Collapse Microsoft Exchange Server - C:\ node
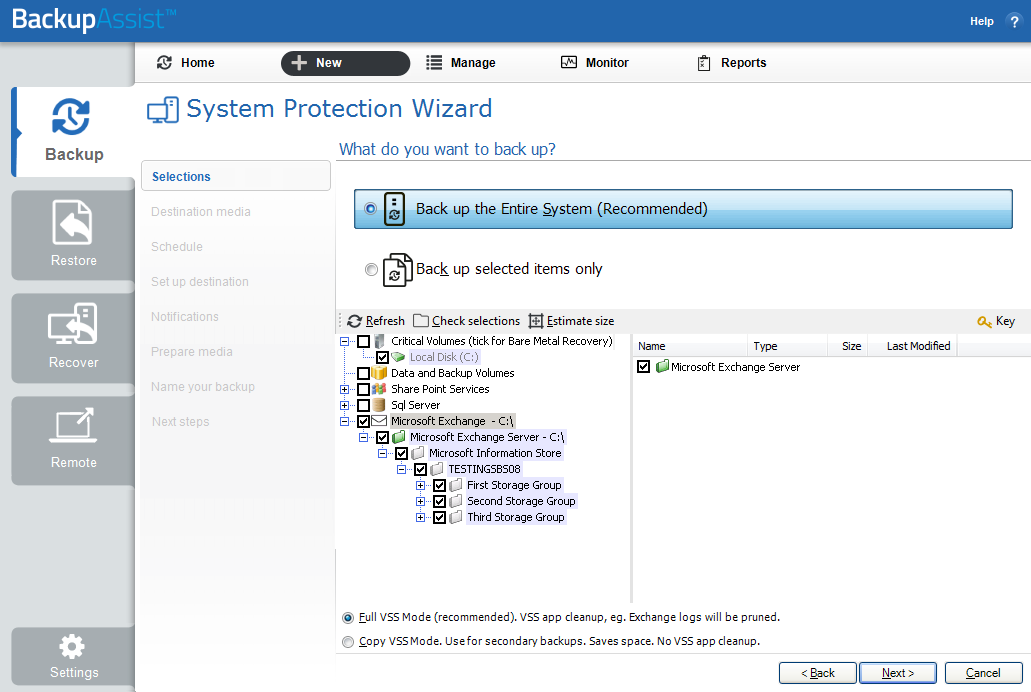This screenshot has width=1031, height=692. (363, 437)
